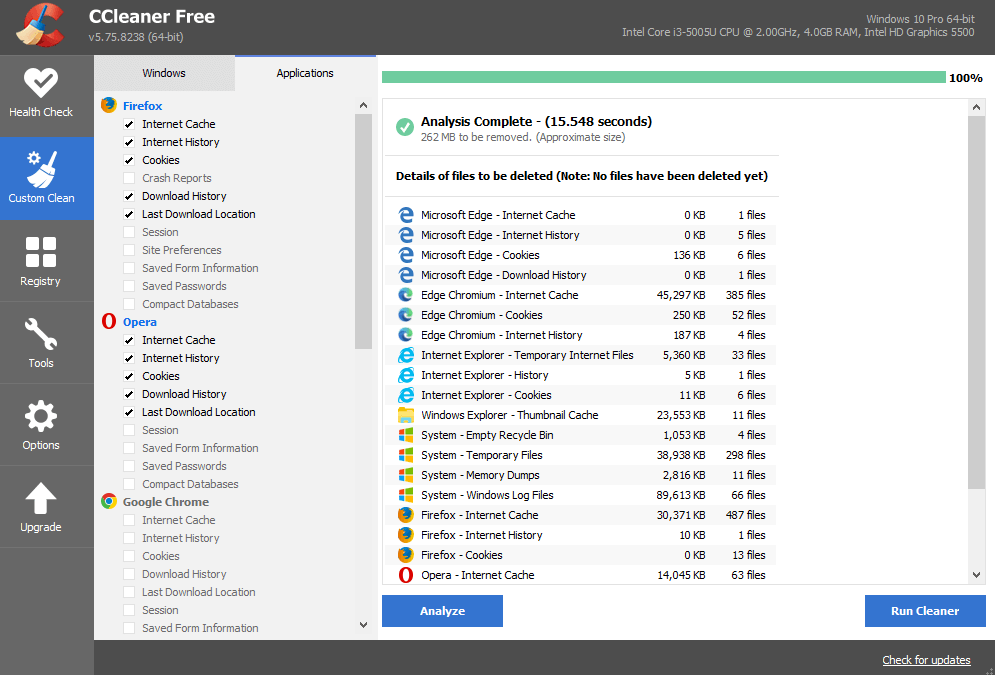Click the results panel scroll down arrow

click(x=977, y=575)
